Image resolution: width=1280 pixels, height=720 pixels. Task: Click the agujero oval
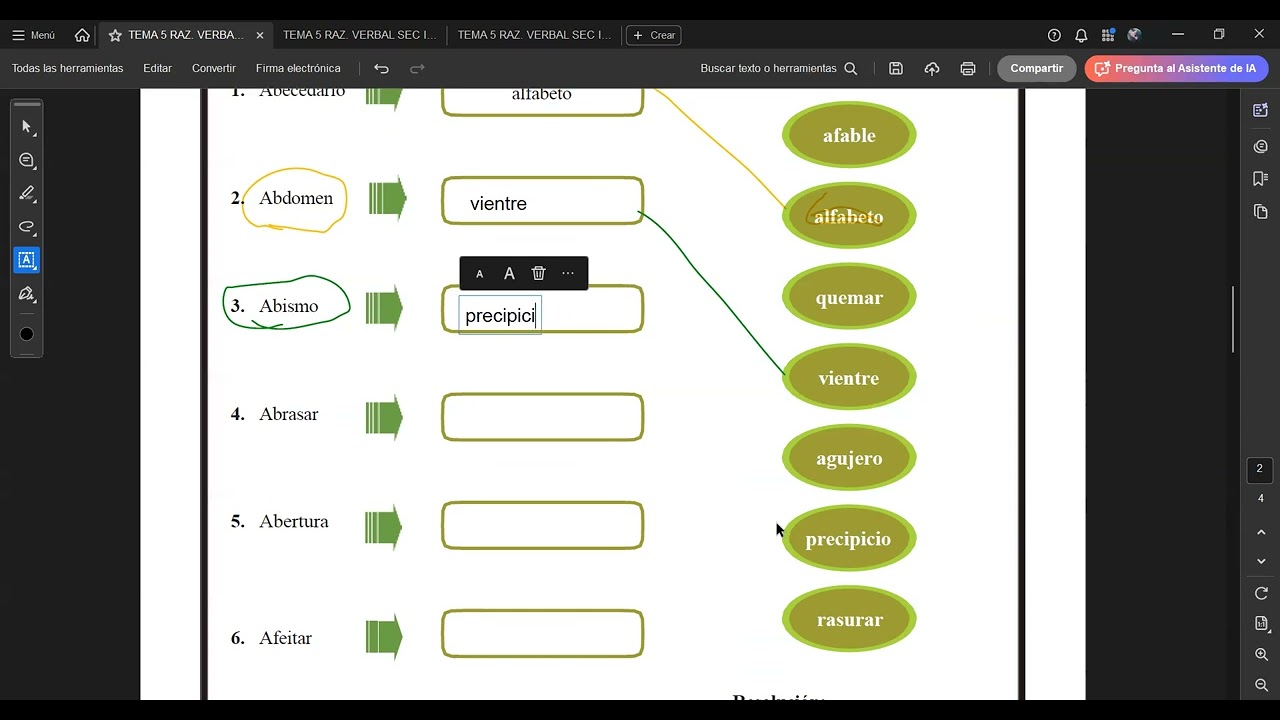[849, 458]
